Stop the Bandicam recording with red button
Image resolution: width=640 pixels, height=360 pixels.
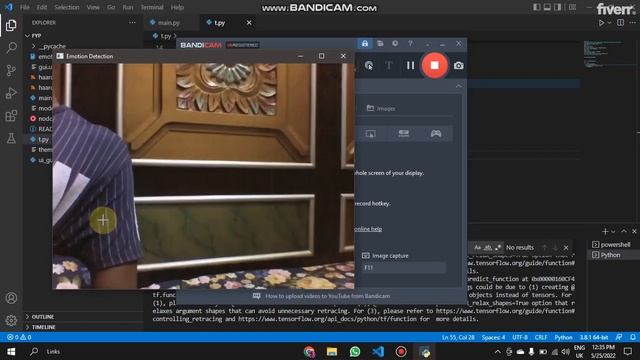434,65
